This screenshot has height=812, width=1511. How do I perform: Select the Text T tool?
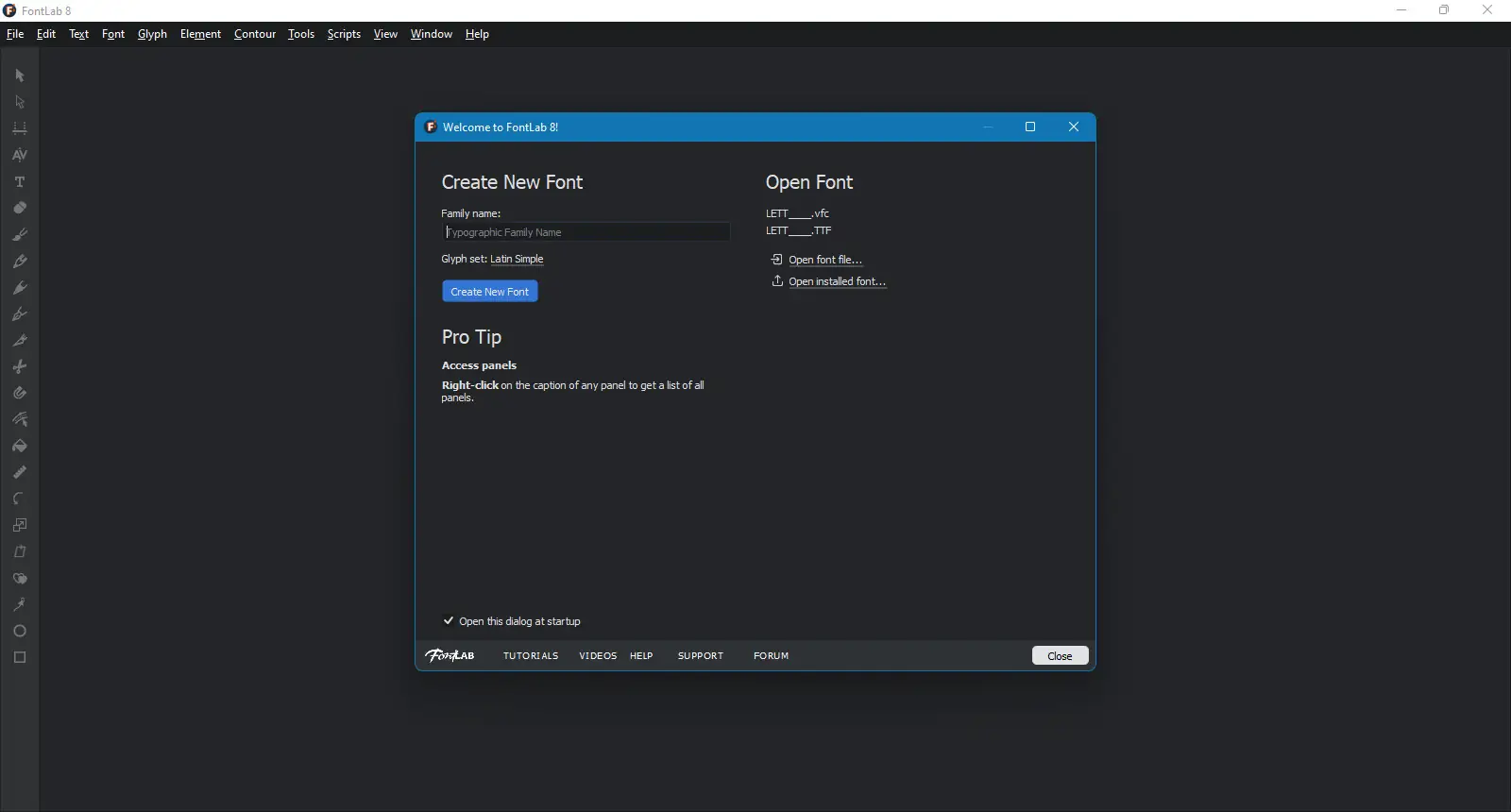tap(20, 181)
